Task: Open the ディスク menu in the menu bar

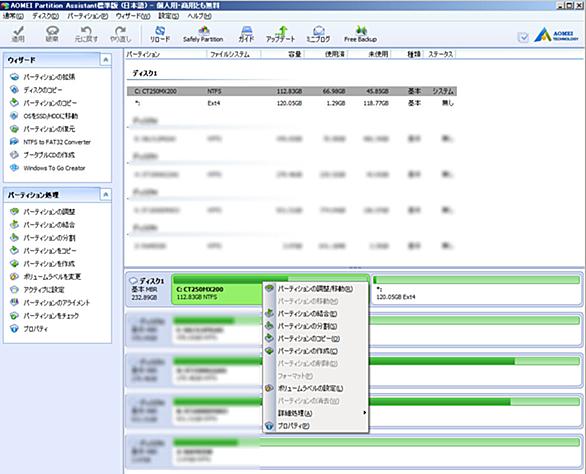Action: [46, 16]
